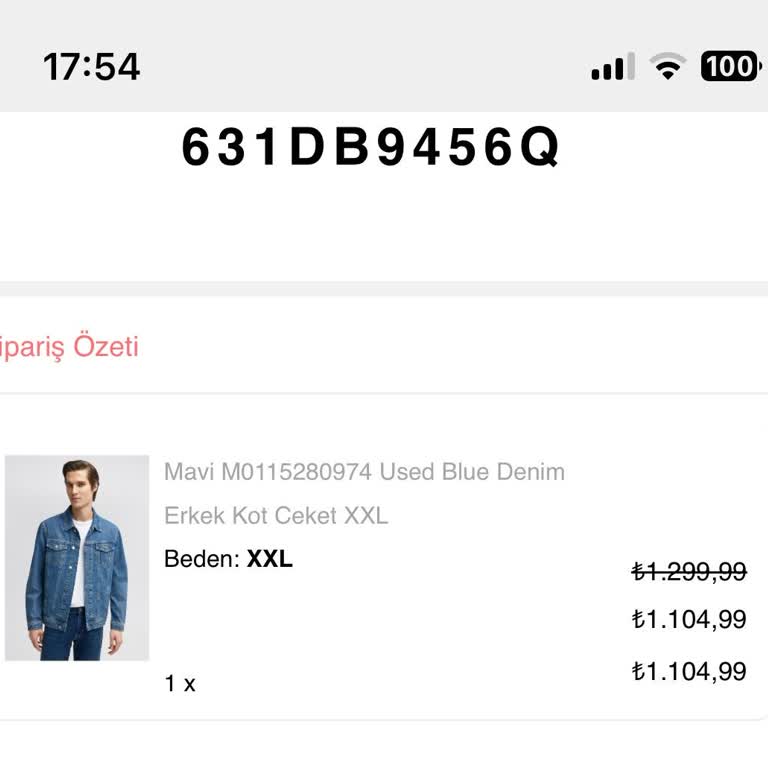This screenshot has width=768, height=768.
Task: Tap the cellular signal strength icon
Action: 612,67
